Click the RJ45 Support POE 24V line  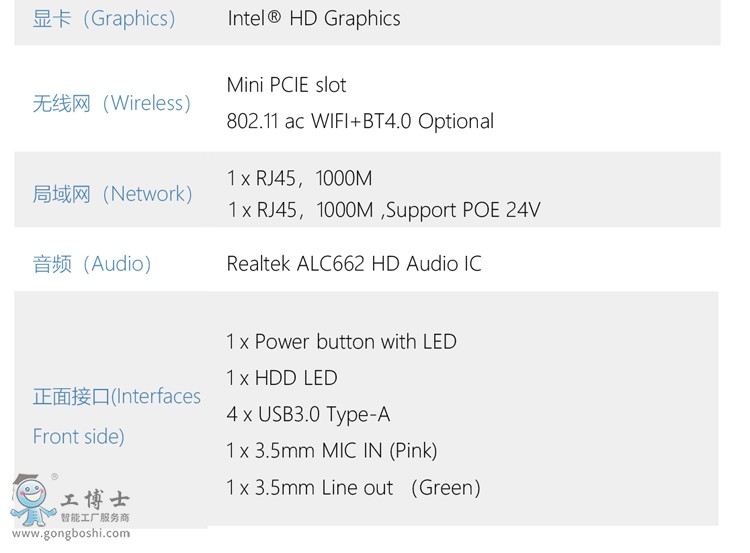(384, 210)
